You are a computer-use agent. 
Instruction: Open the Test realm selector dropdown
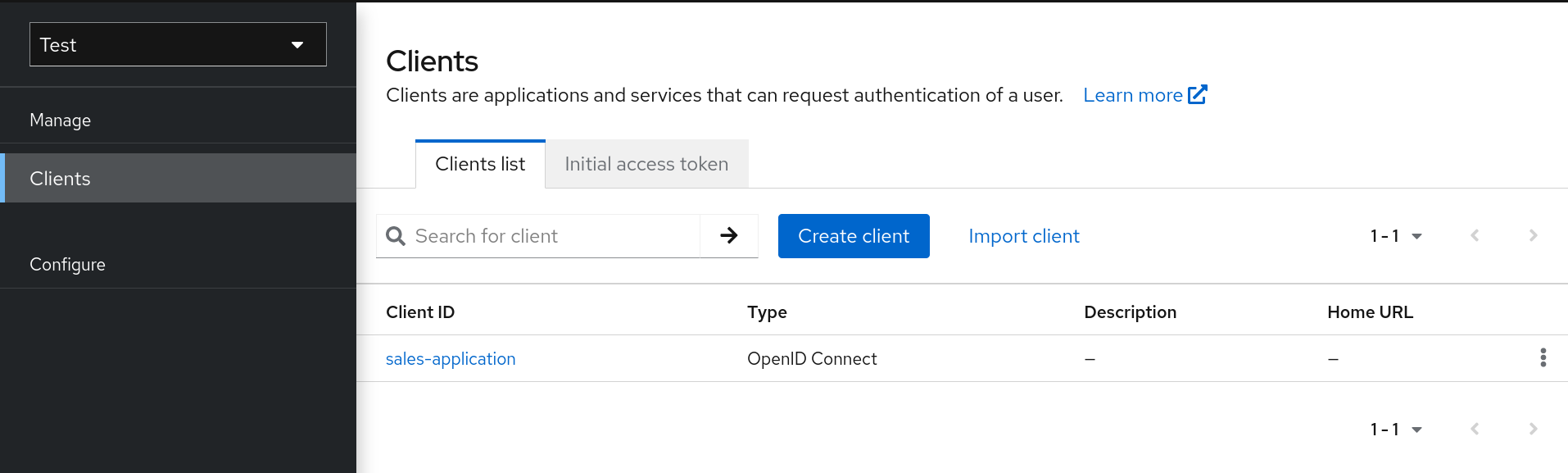click(x=178, y=44)
